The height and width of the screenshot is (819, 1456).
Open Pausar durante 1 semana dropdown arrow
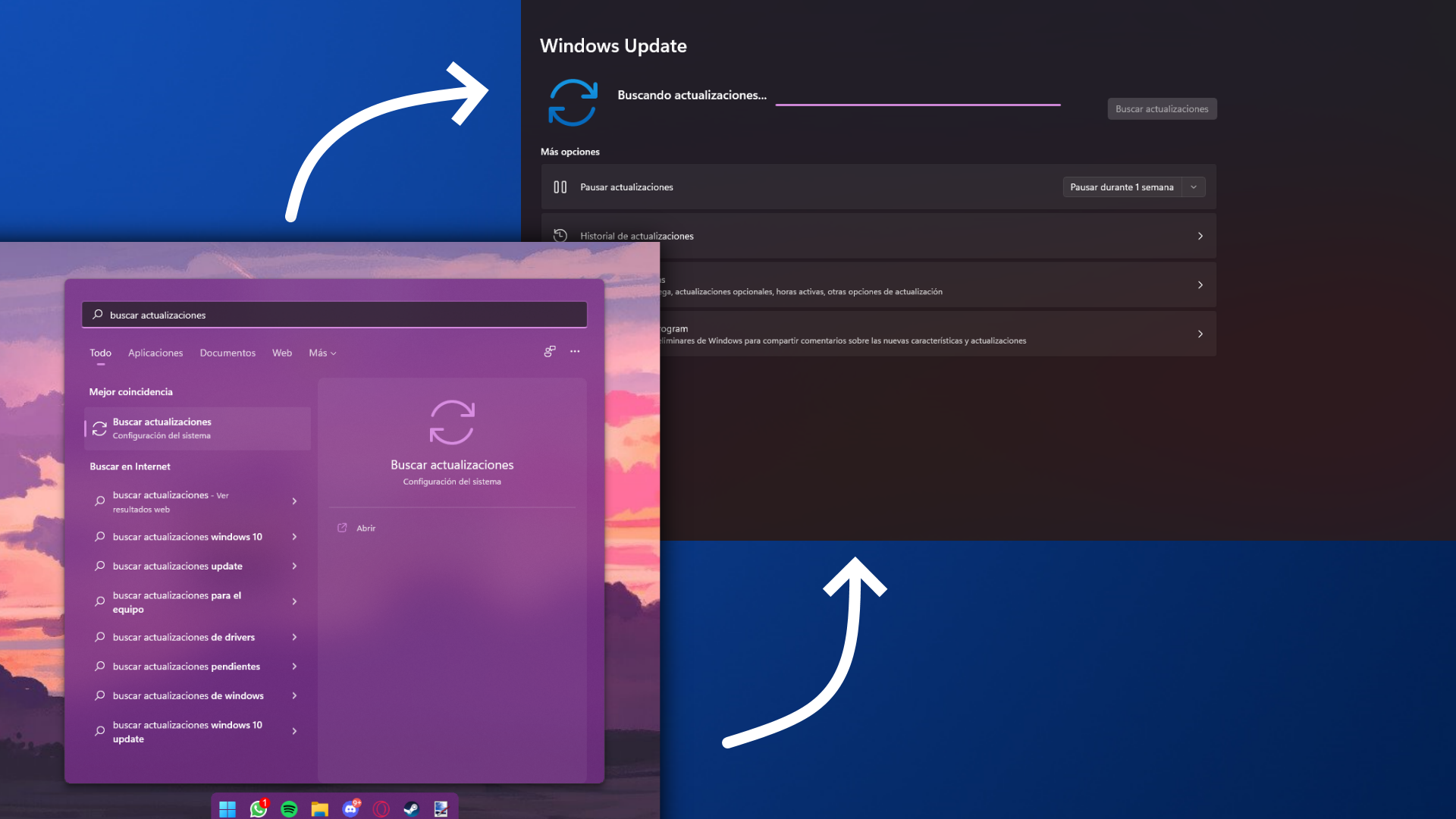click(x=1194, y=187)
